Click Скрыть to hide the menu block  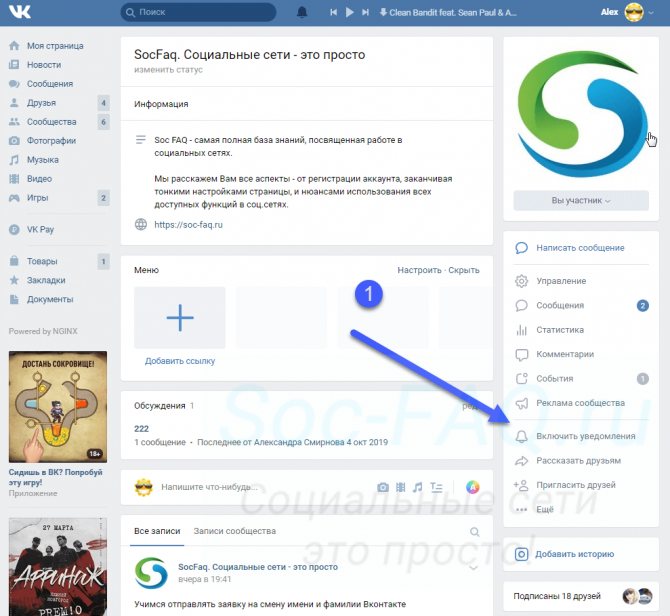(464, 270)
